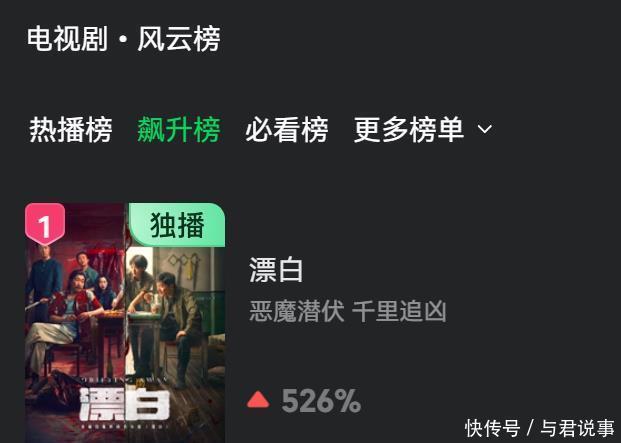Click the 与君说事 watermark label
Image resolution: width=621 pixels, height=443 pixels.
[x=577, y=428]
